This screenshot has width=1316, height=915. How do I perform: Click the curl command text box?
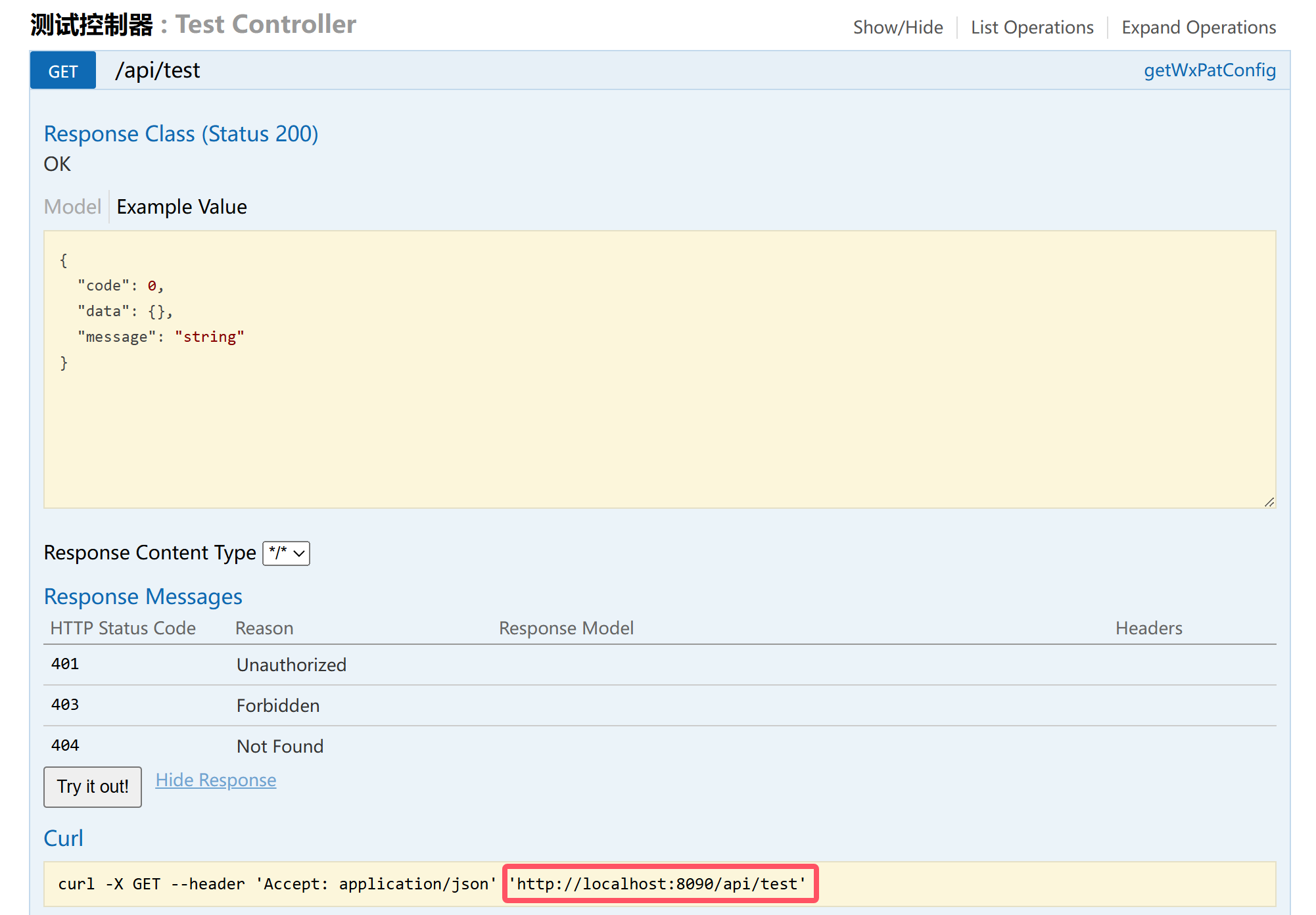(x=276, y=884)
